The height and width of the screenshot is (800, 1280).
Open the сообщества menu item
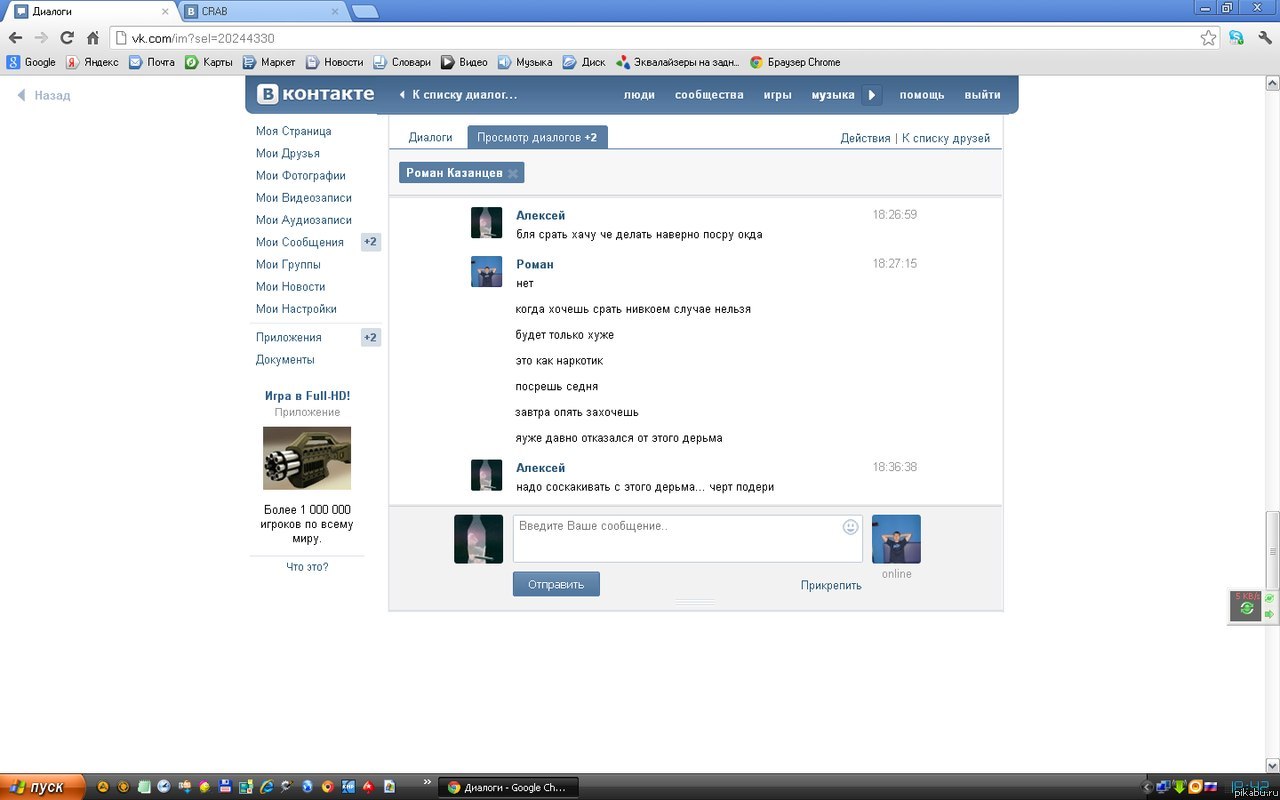[709, 95]
